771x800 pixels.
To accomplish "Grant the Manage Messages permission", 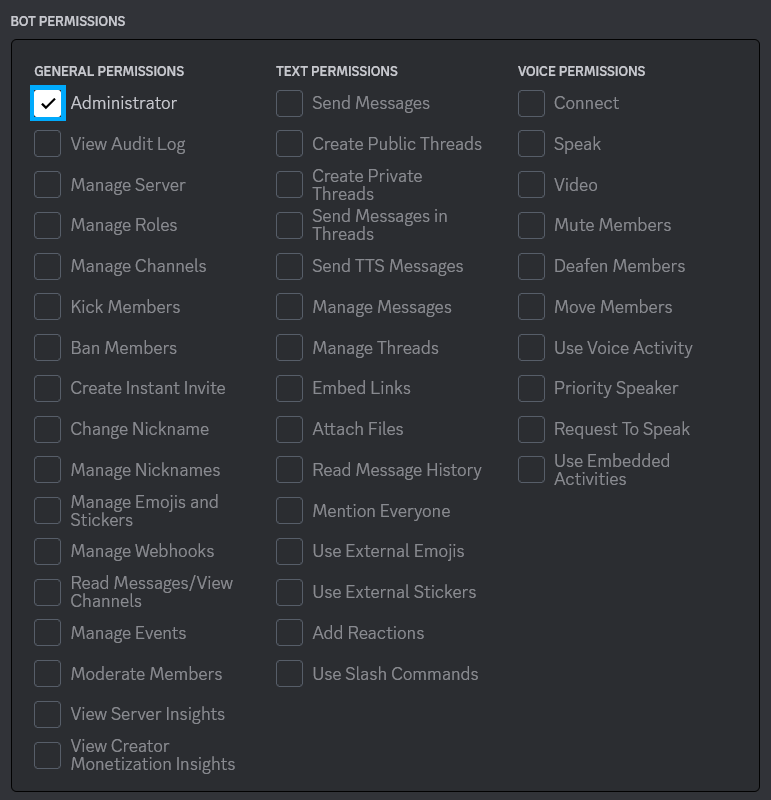I will point(289,306).
